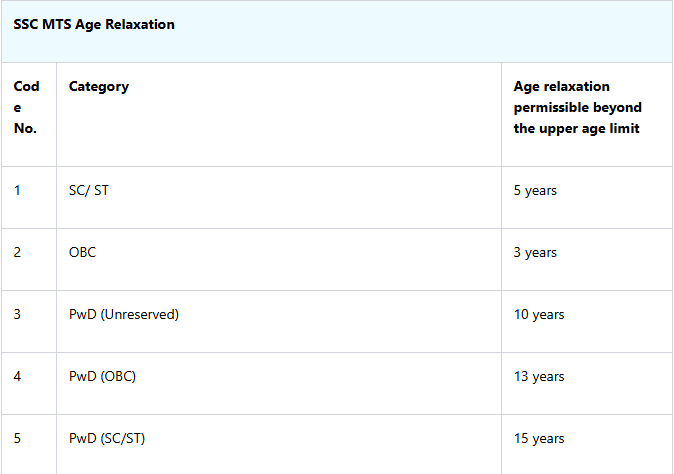The height and width of the screenshot is (474, 674).
Task: Click code number 1 cell
Action: [x=17, y=190]
